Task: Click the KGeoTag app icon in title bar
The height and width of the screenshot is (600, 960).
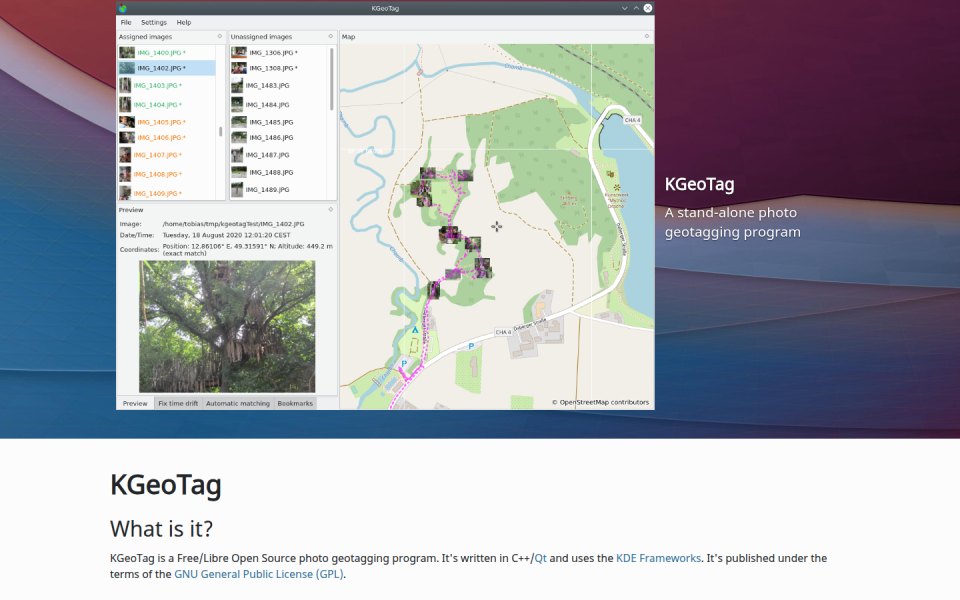Action: pos(123,8)
